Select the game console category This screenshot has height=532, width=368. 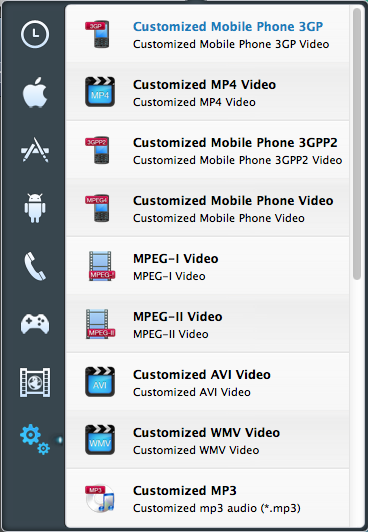click(x=35, y=324)
